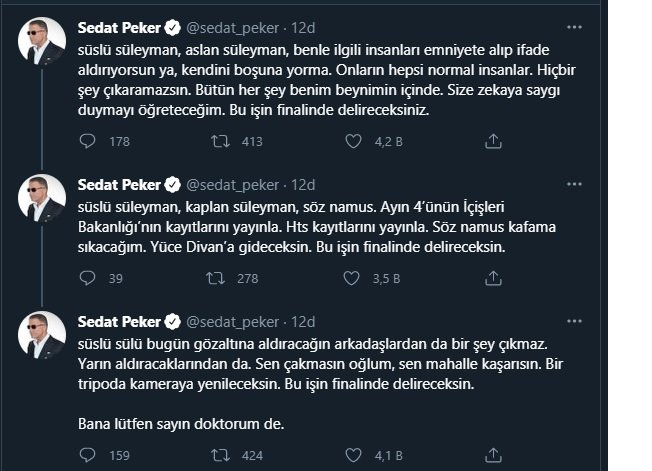The height and width of the screenshot is (471, 652).
Task: Reply to the tweet with 159 comments
Action: tap(87, 455)
